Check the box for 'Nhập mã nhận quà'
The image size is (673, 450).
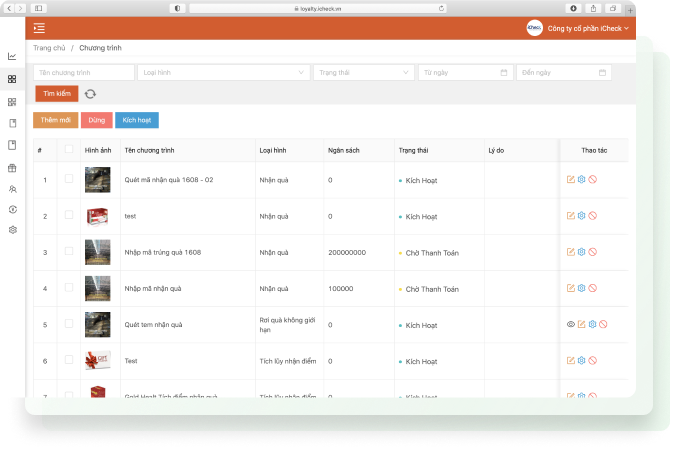pos(69,287)
